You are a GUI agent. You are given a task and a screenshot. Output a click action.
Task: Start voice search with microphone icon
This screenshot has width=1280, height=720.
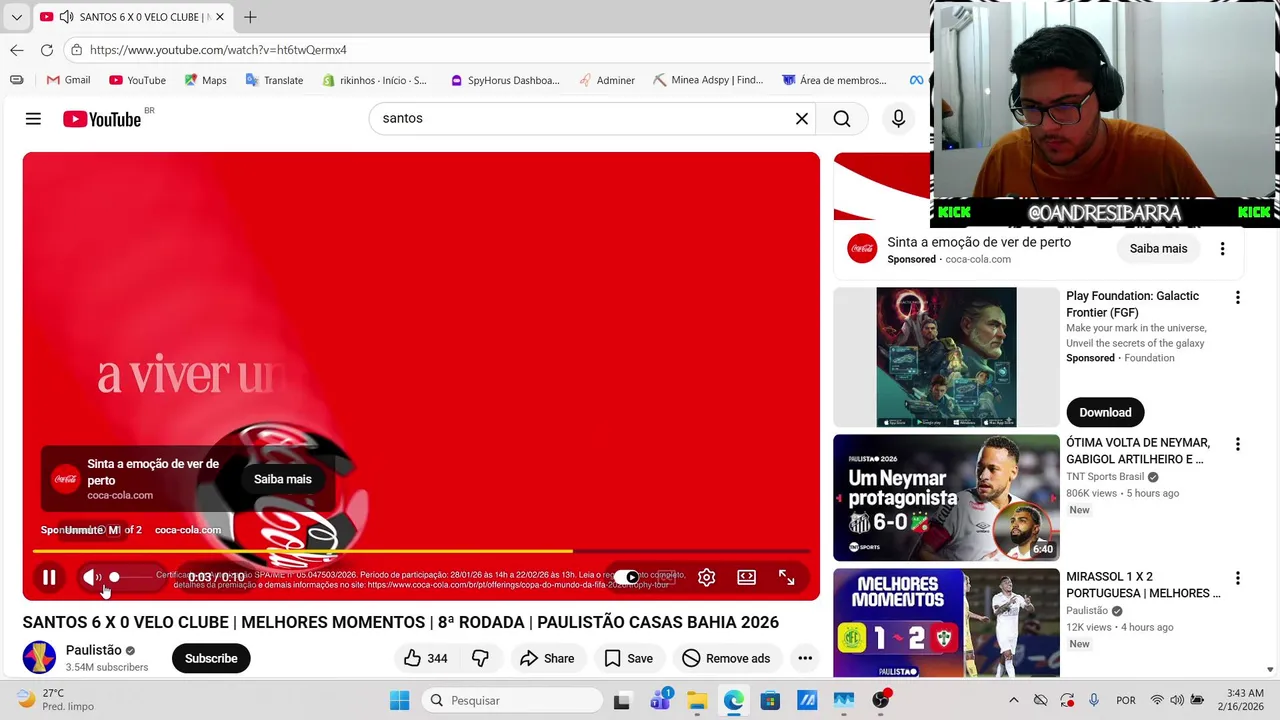point(898,119)
